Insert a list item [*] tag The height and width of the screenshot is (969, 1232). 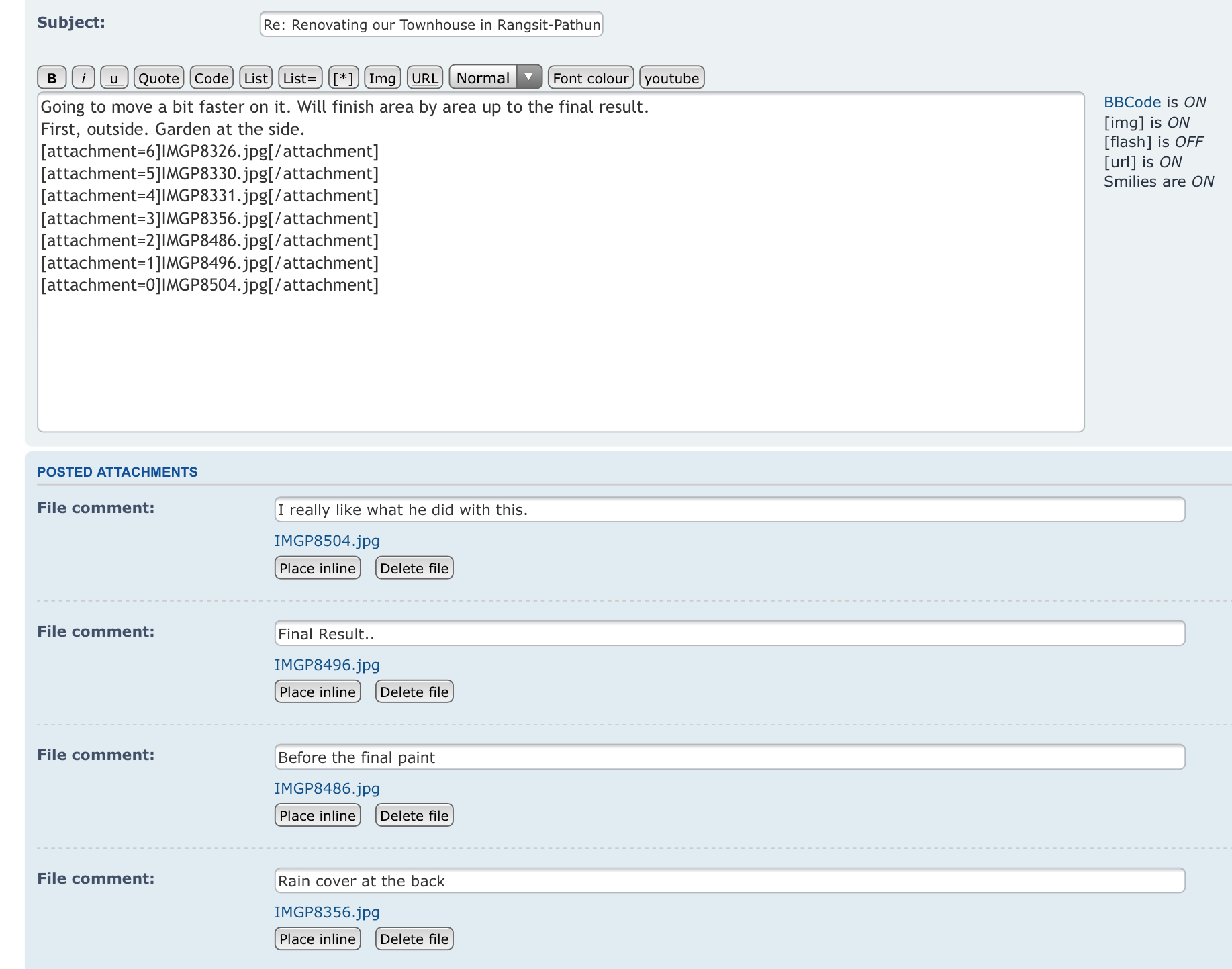coord(343,78)
